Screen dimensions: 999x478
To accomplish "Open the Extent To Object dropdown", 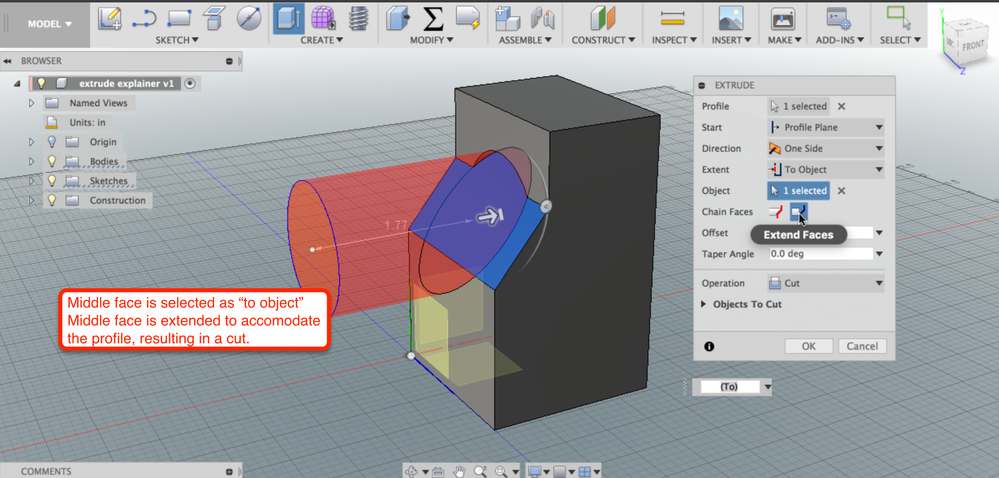I will (x=826, y=170).
